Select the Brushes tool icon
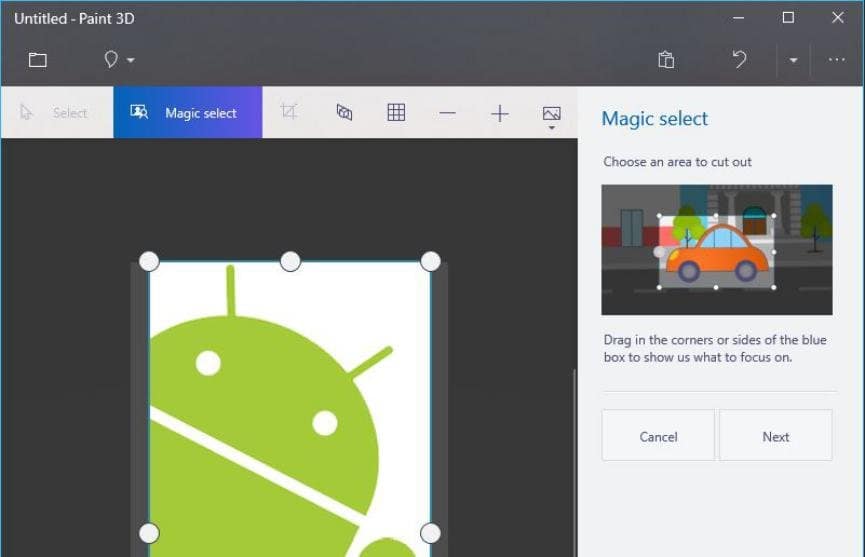Screen dimensions: 865x557 pos(111,59)
